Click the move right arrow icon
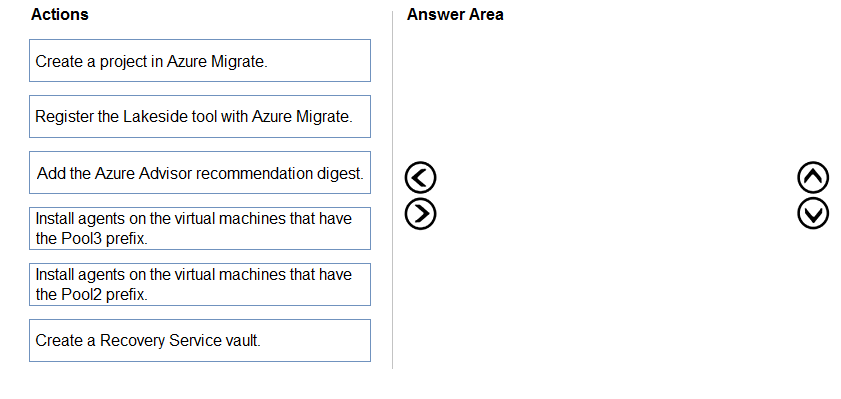 pyautogui.click(x=420, y=214)
